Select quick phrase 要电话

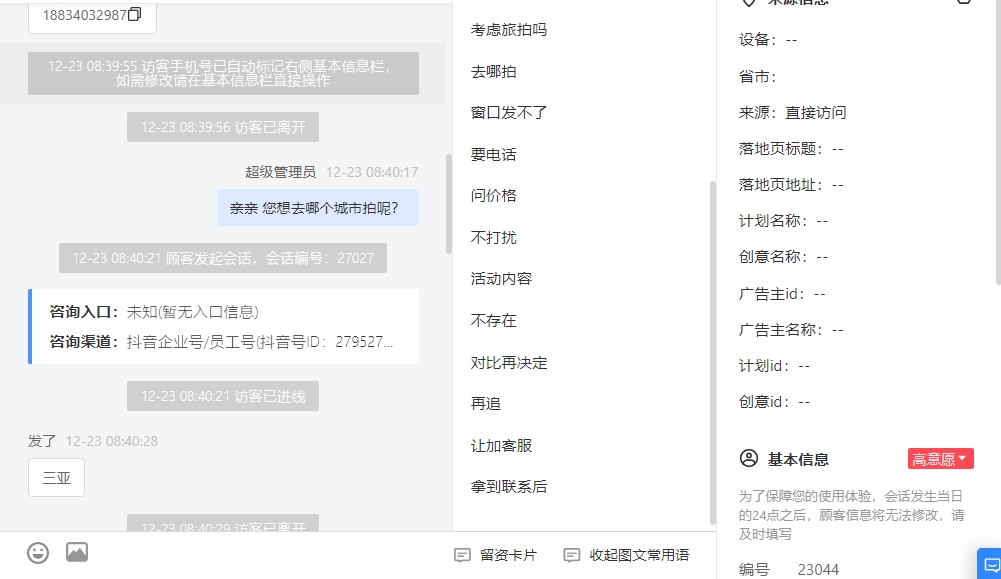pyautogui.click(x=493, y=154)
